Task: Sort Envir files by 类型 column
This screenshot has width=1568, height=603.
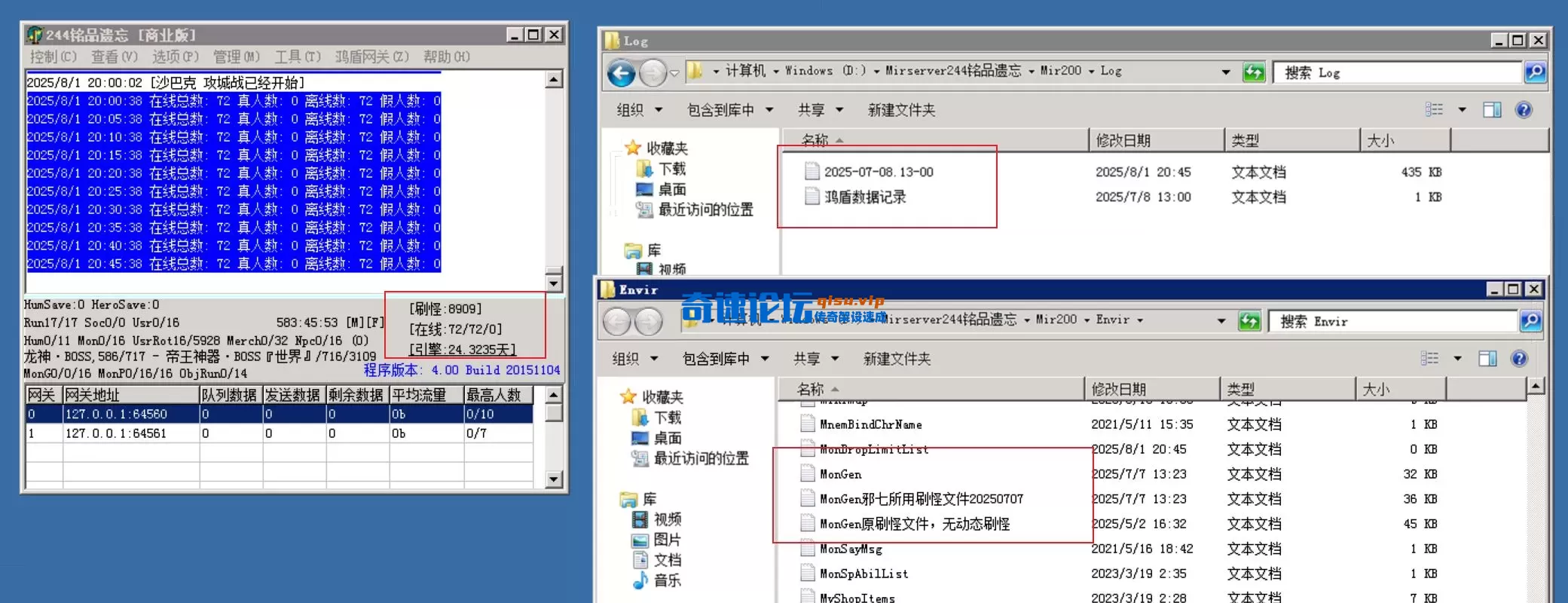Action: (x=1287, y=389)
